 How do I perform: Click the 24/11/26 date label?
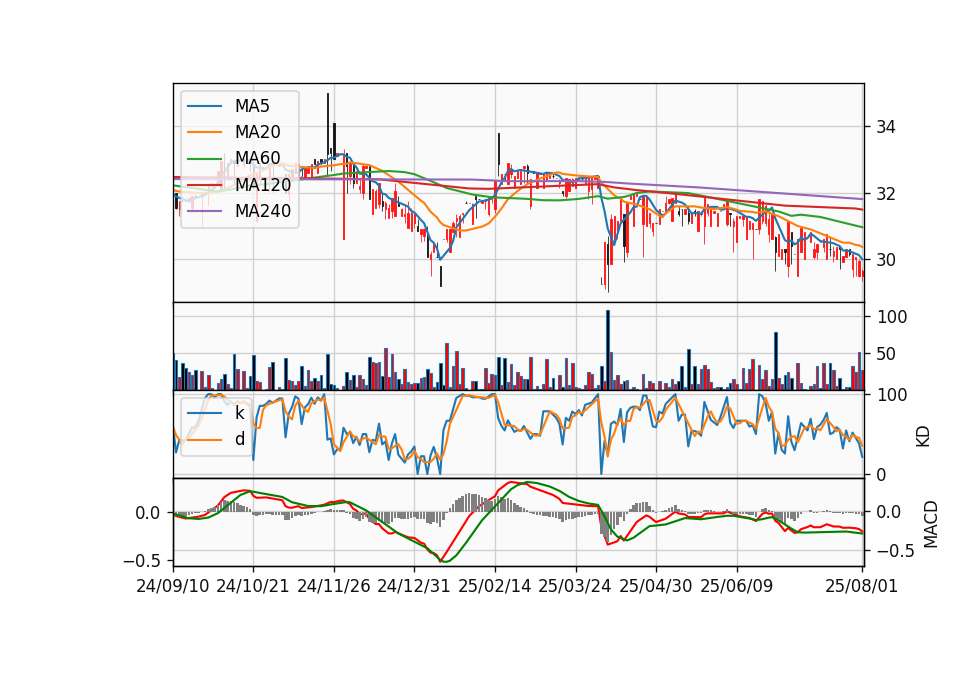[x=334, y=586]
